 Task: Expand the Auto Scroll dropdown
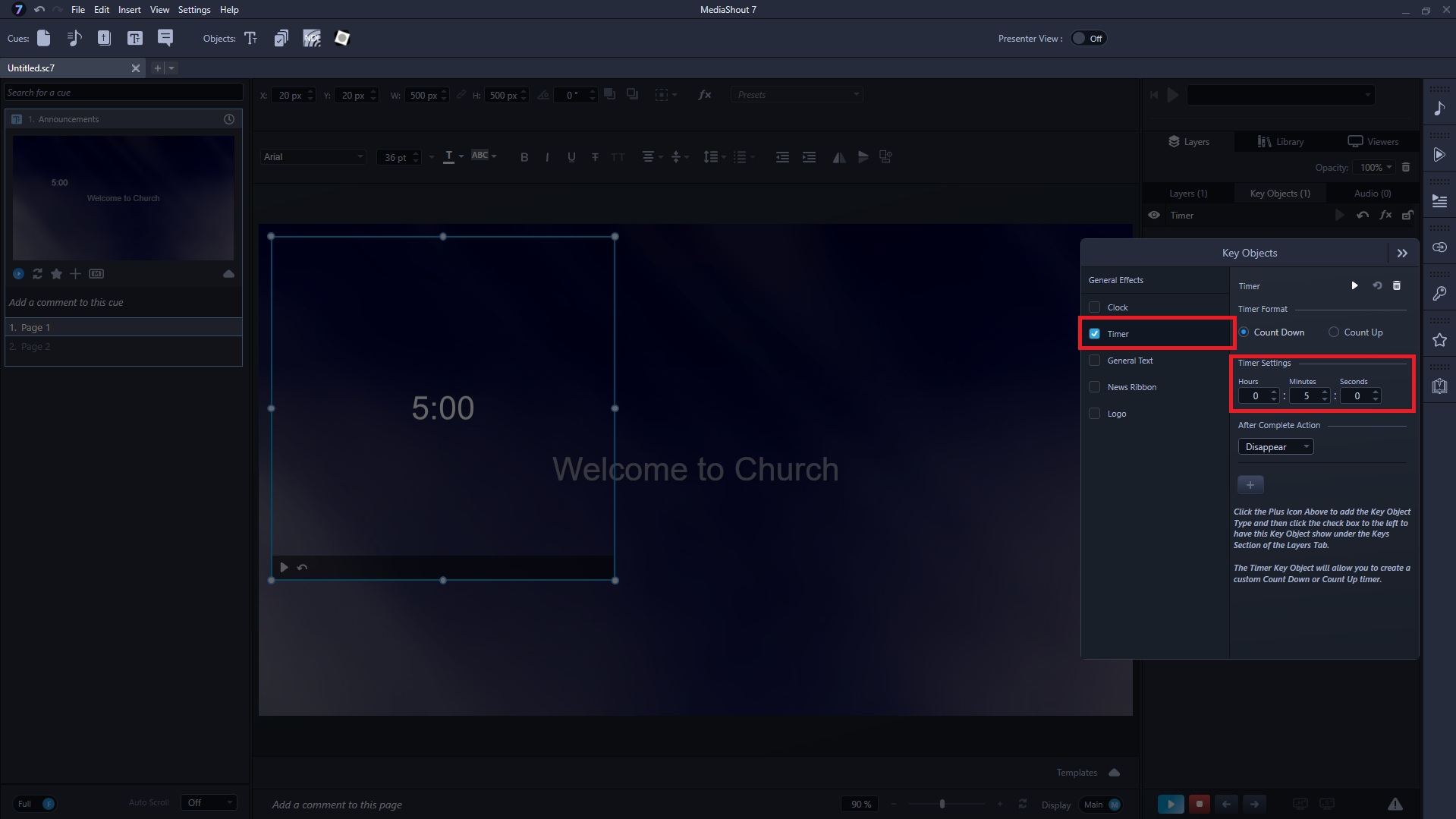[x=209, y=803]
